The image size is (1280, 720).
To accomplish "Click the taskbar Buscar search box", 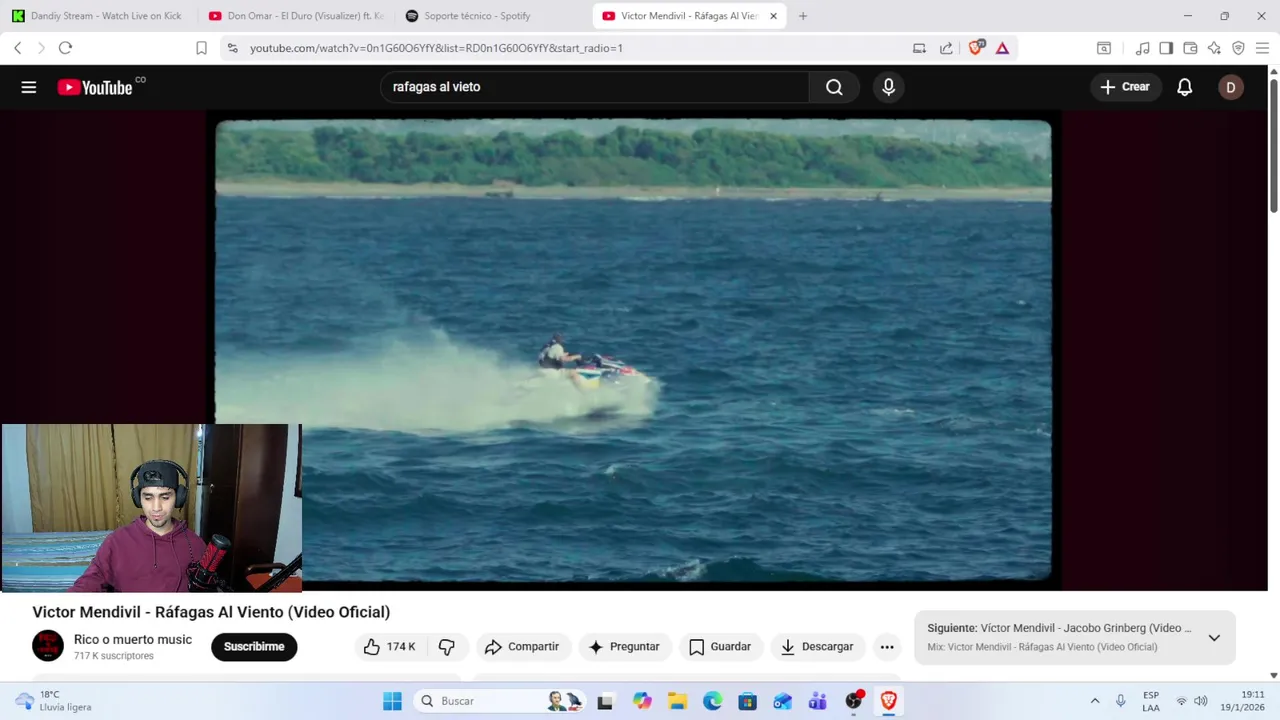I will coord(498,701).
